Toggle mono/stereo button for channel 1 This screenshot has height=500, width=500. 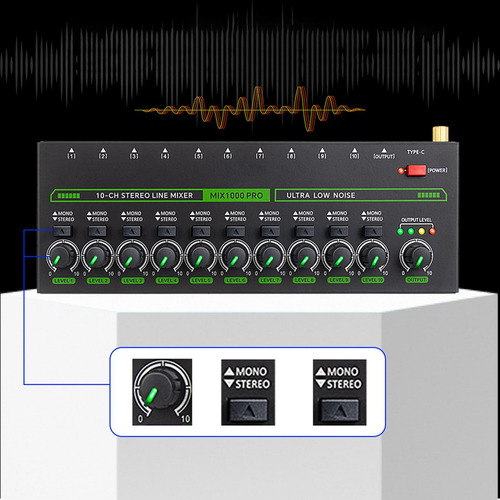click(62, 231)
